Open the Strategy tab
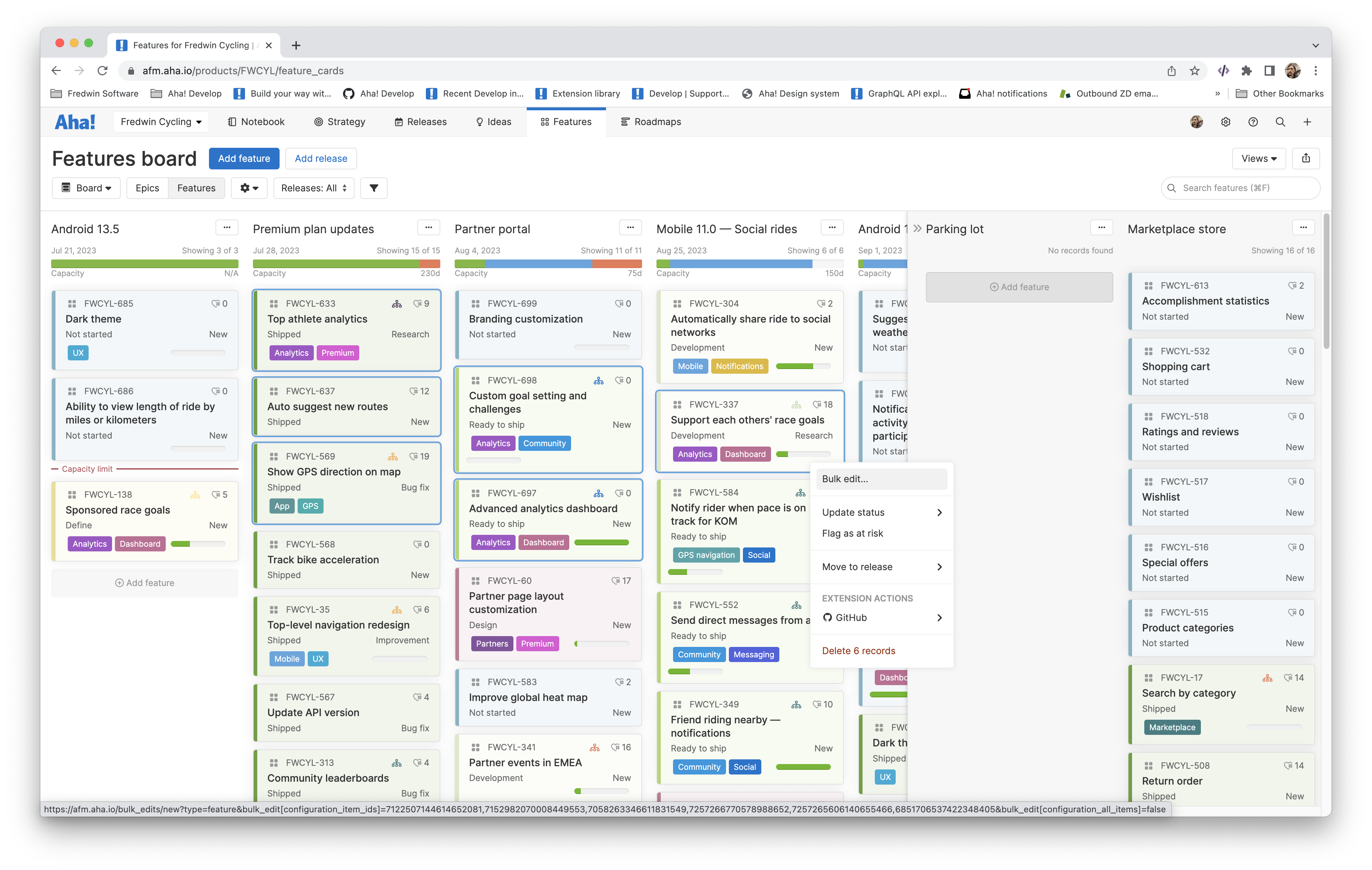1372x870 pixels. (x=340, y=122)
